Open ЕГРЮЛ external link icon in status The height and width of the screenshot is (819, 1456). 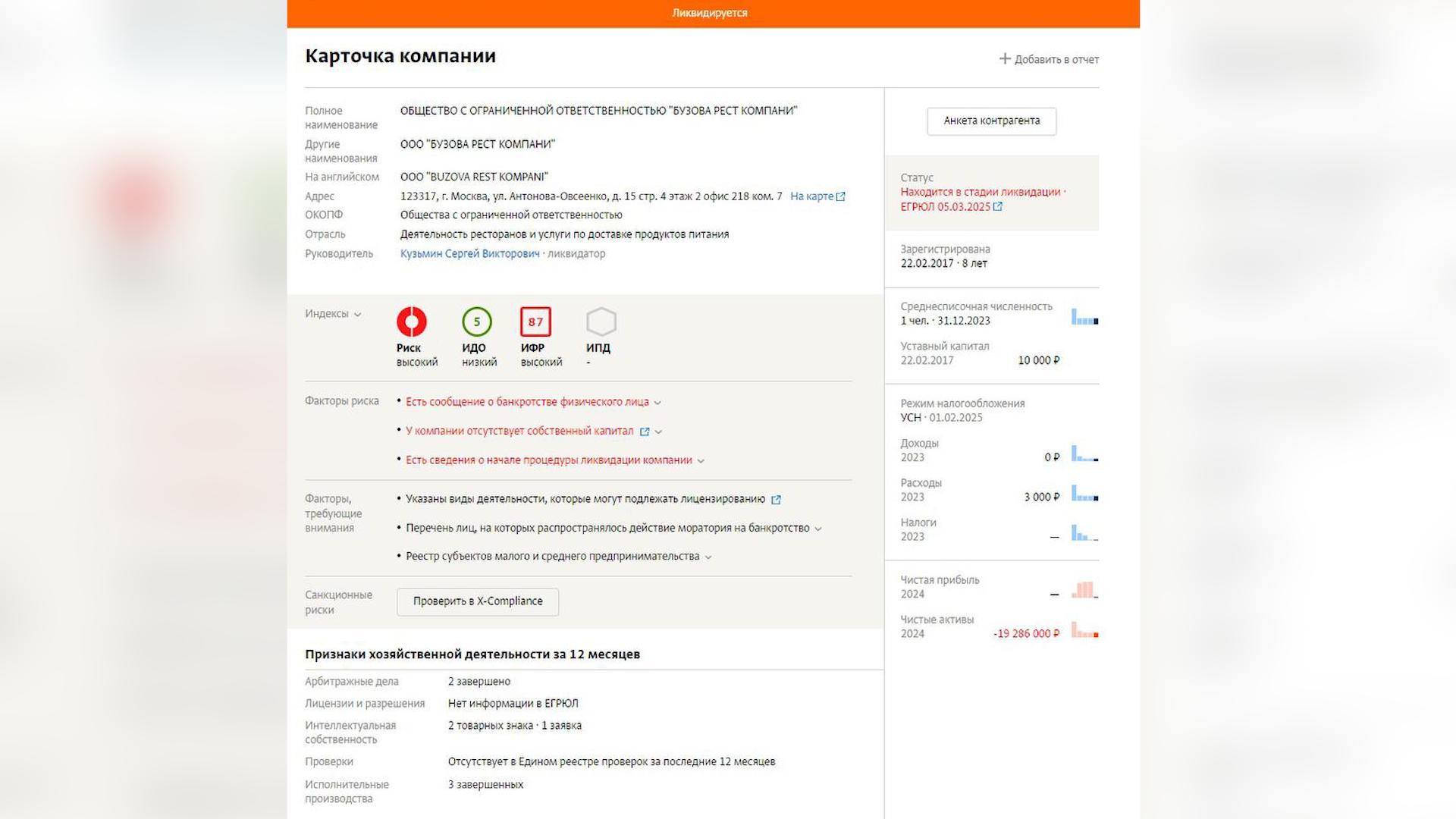coord(998,206)
